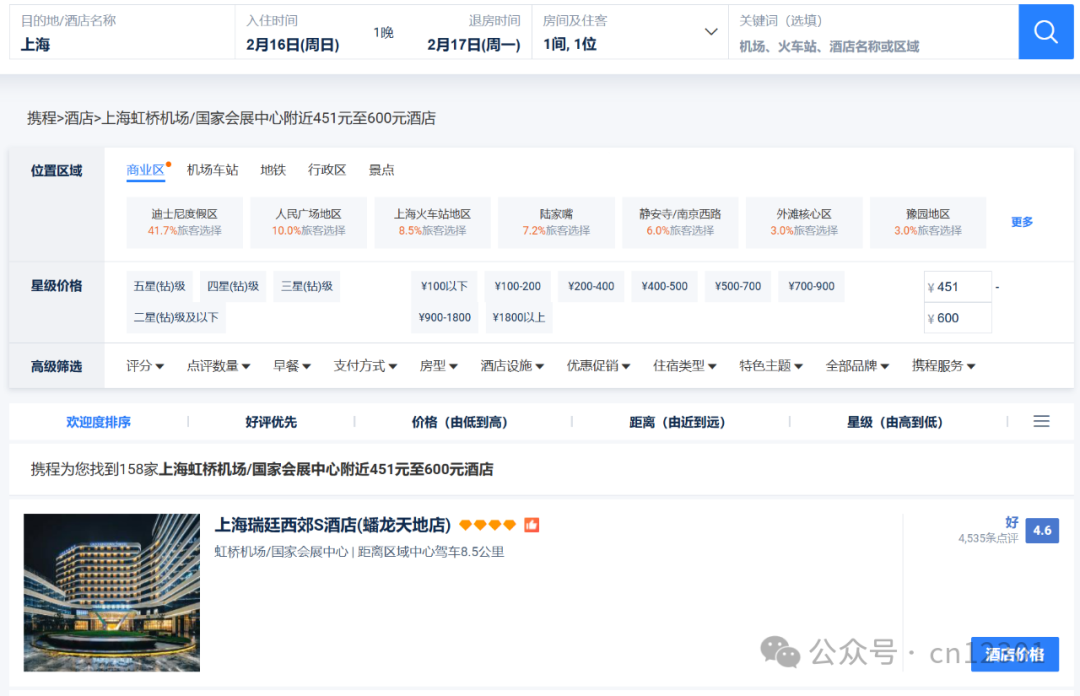Sort by 好评优先
1080x696 pixels.
click(271, 422)
